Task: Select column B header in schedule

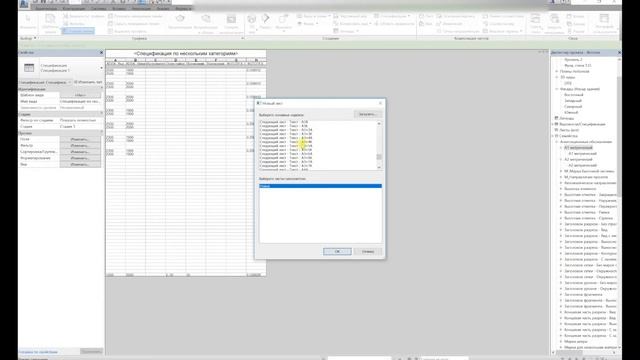Action: tap(136, 60)
